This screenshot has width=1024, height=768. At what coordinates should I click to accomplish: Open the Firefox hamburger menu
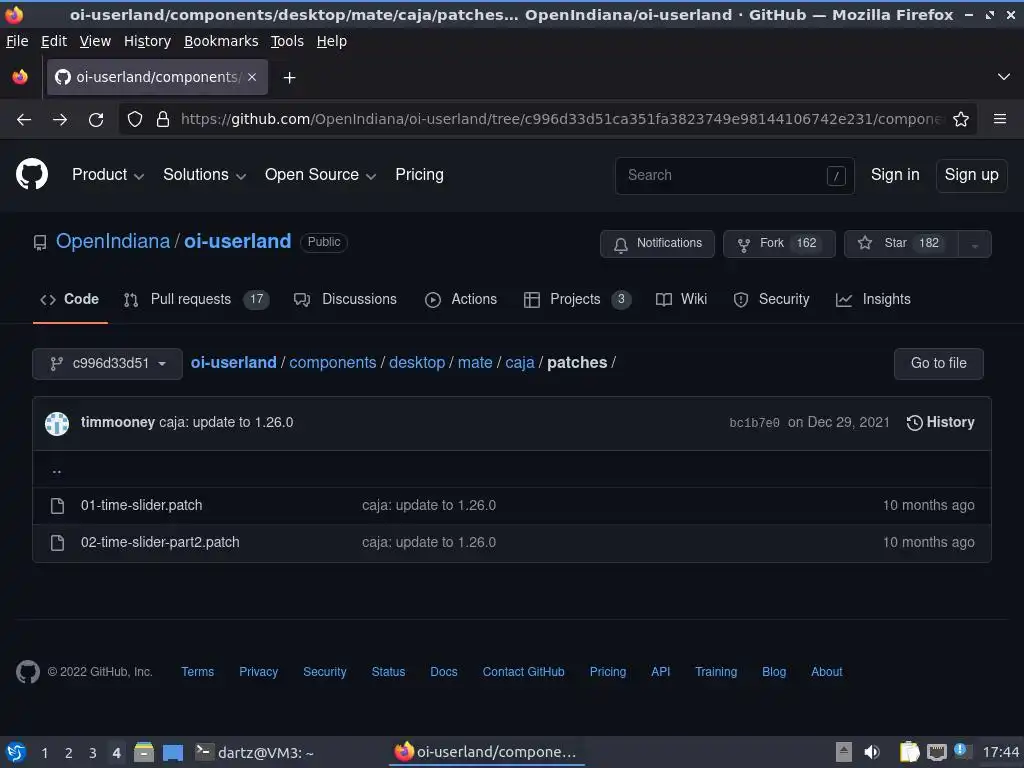[x=1000, y=119]
